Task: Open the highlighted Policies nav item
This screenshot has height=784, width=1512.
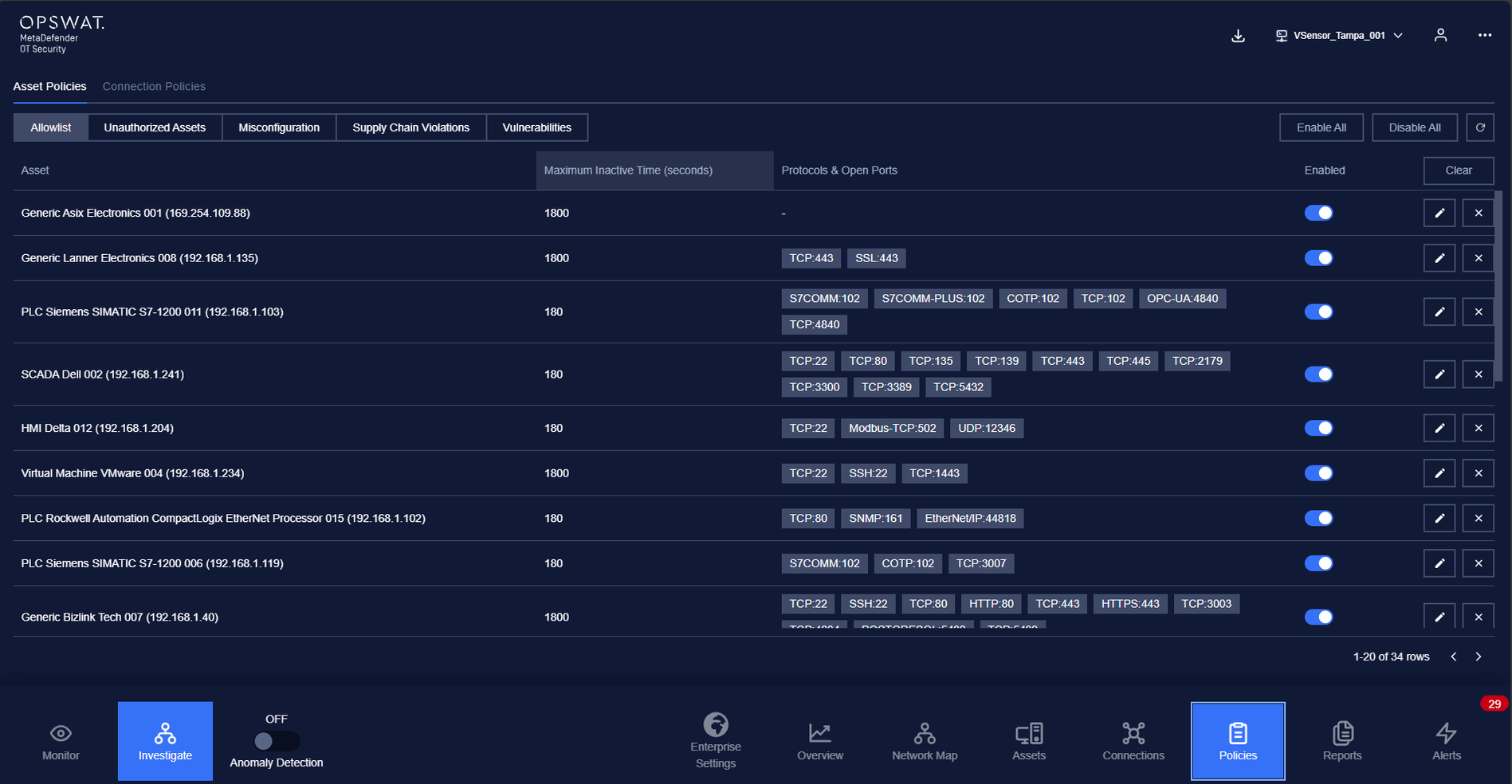Action: pyautogui.click(x=1238, y=742)
